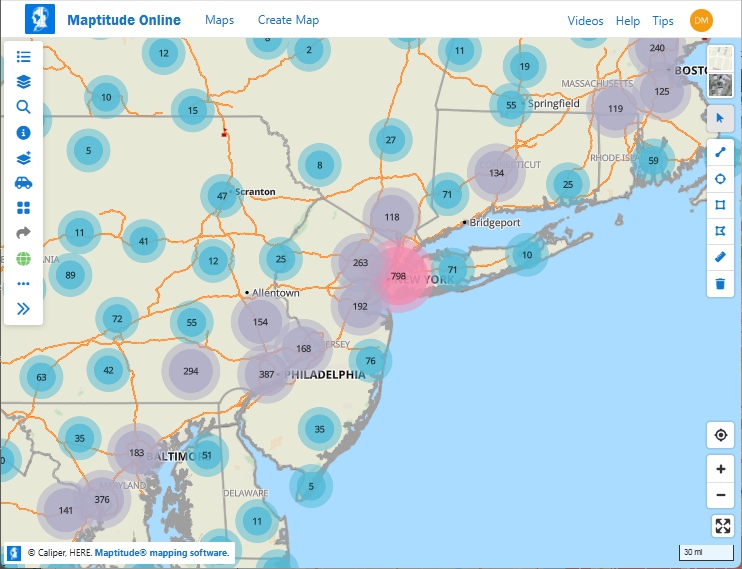
Task: Select the draw line tool
Action: point(720,152)
